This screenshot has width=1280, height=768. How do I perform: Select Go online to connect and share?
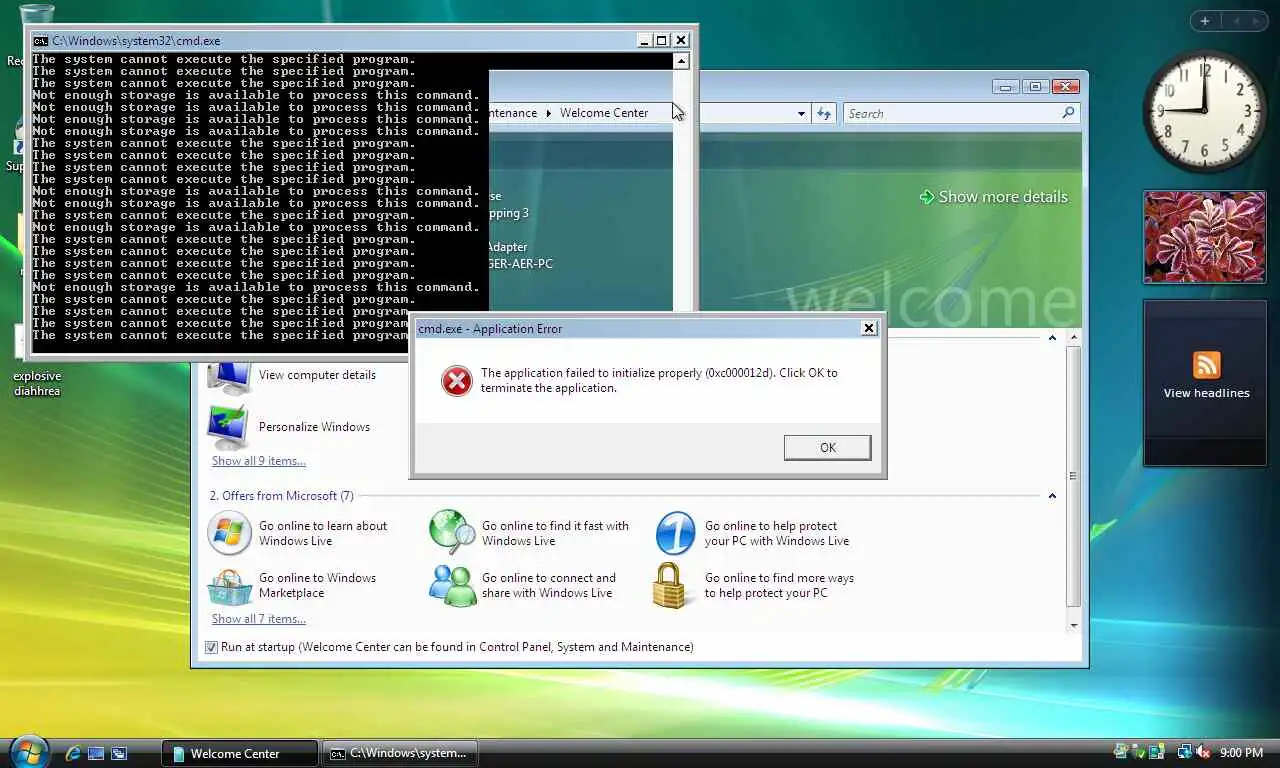pyautogui.click(x=548, y=585)
